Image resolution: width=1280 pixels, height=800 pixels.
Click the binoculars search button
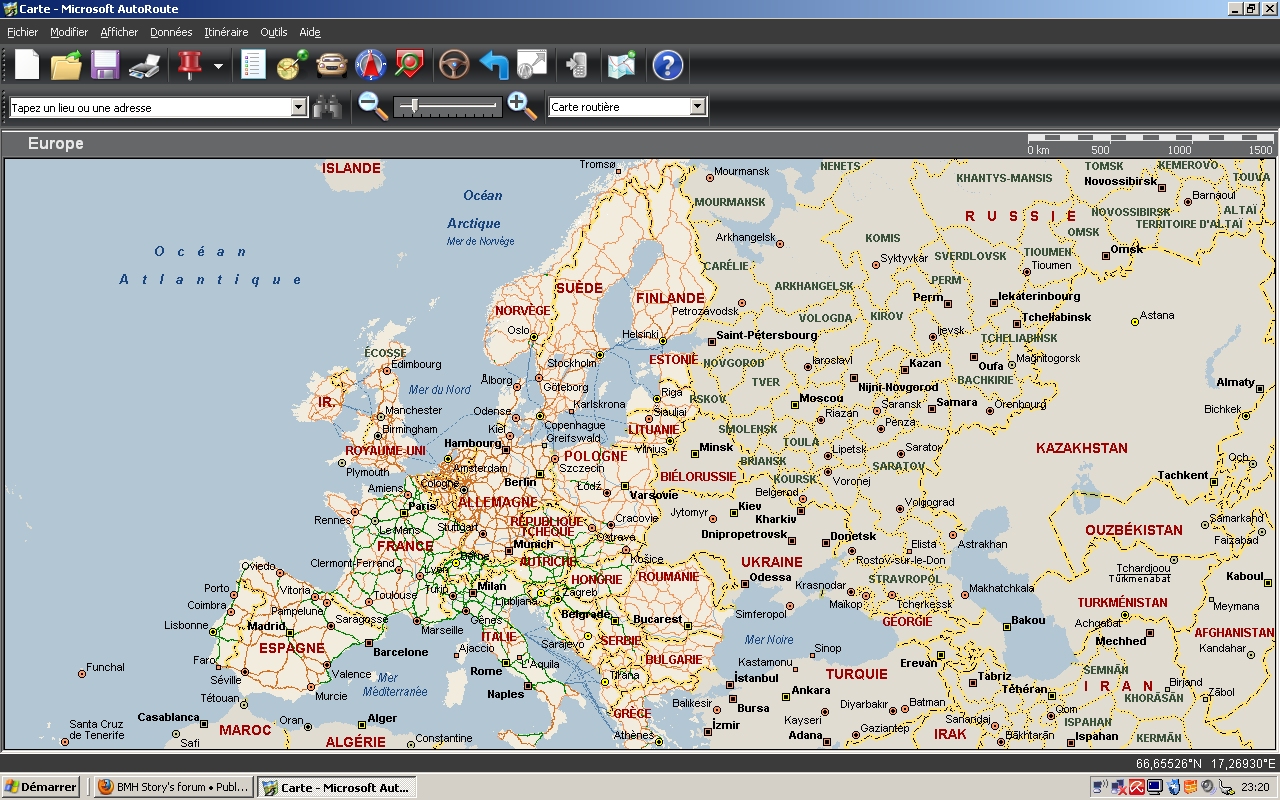click(x=327, y=107)
